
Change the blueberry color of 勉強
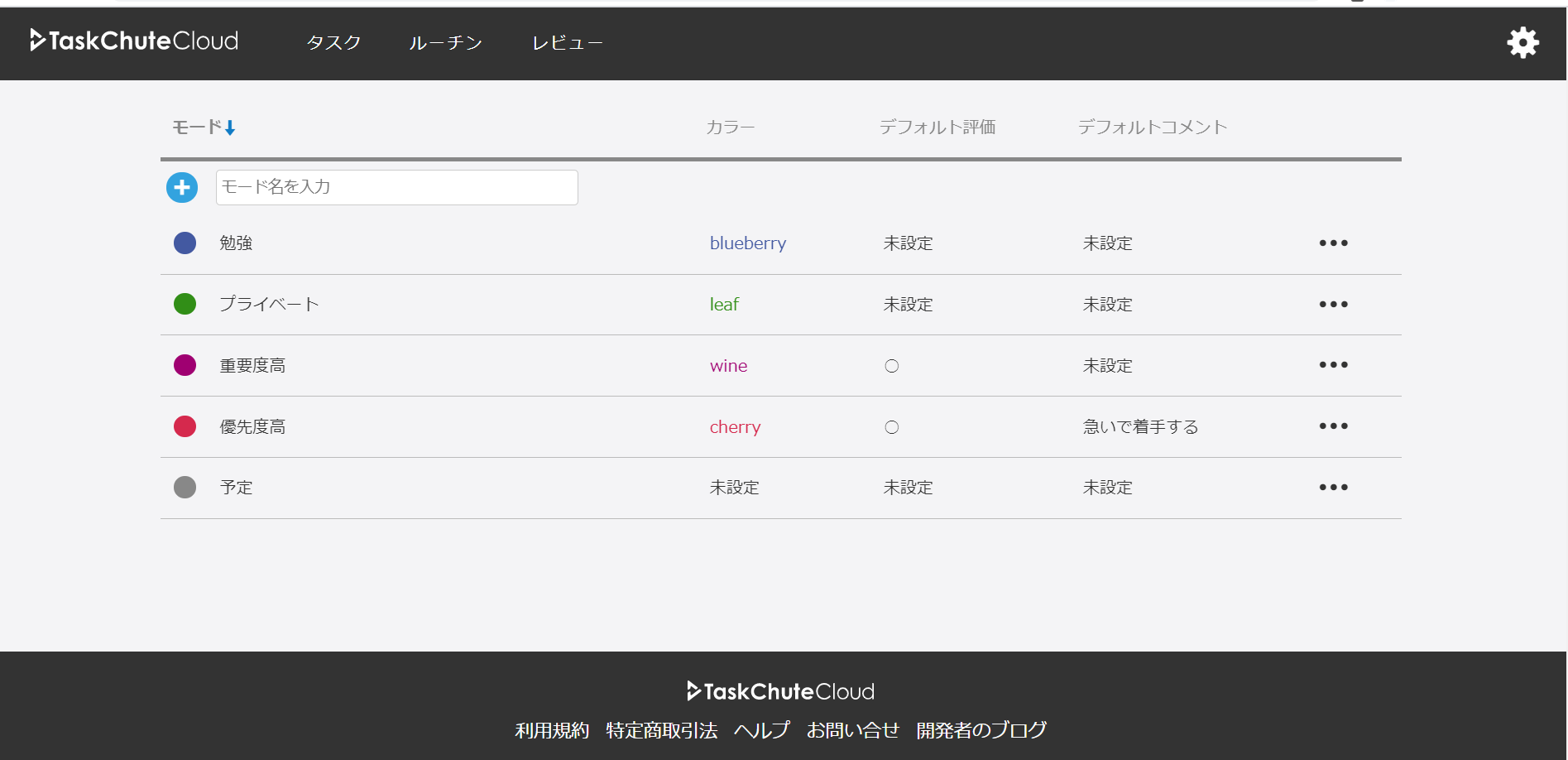pyautogui.click(x=747, y=243)
